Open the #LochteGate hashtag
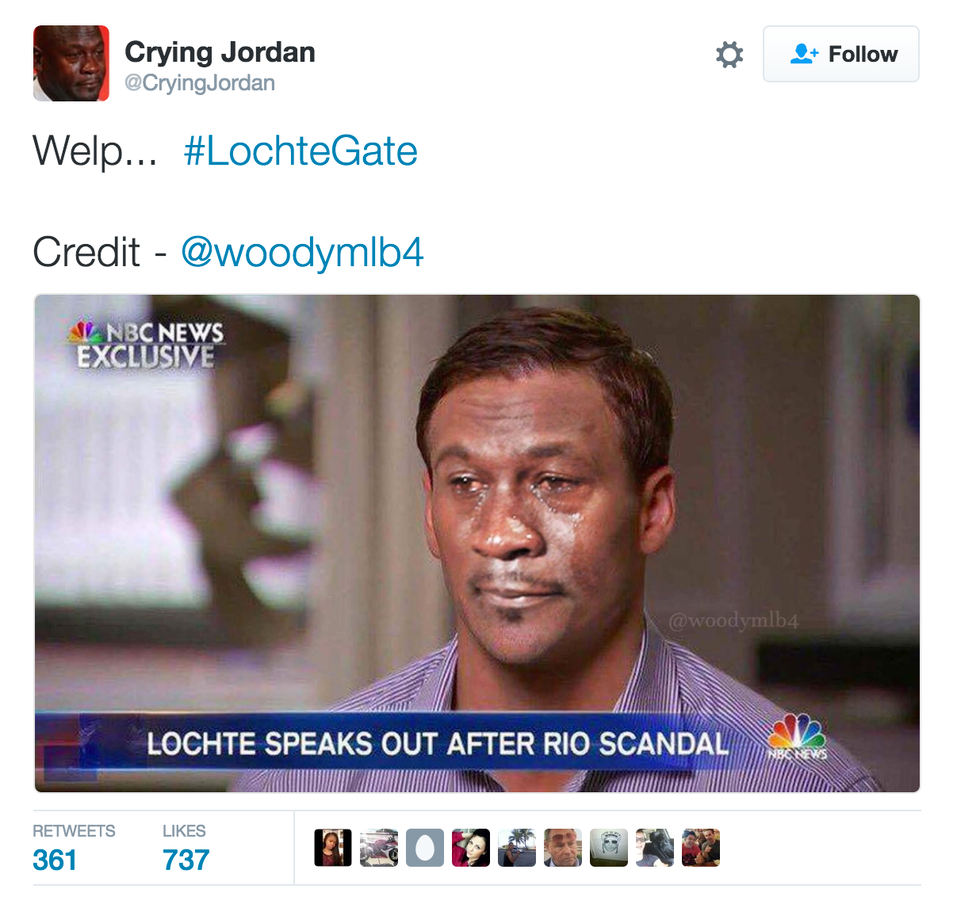The width and height of the screenshot is (980, 900). 301,151
